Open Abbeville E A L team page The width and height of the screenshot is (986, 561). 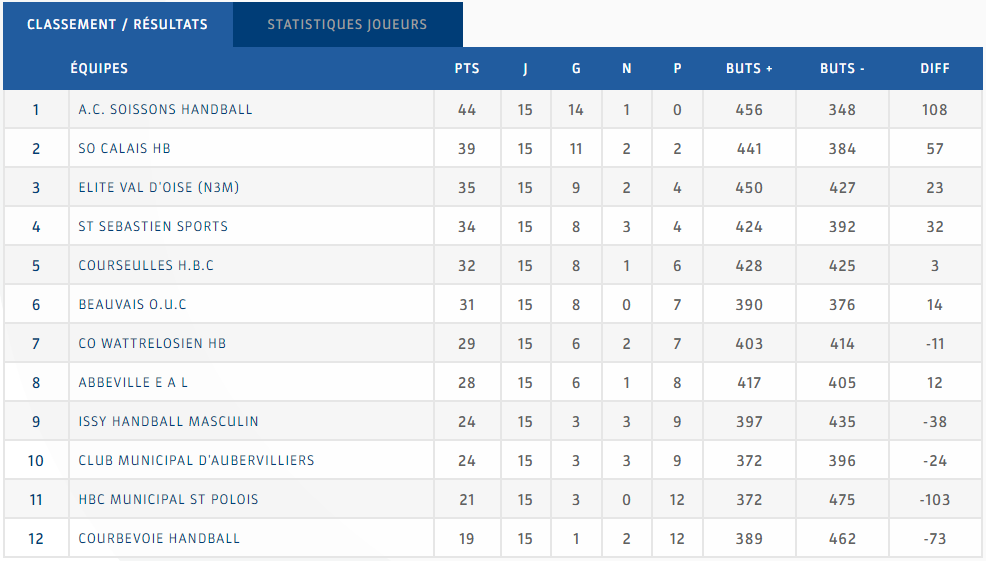pos(133,383)
